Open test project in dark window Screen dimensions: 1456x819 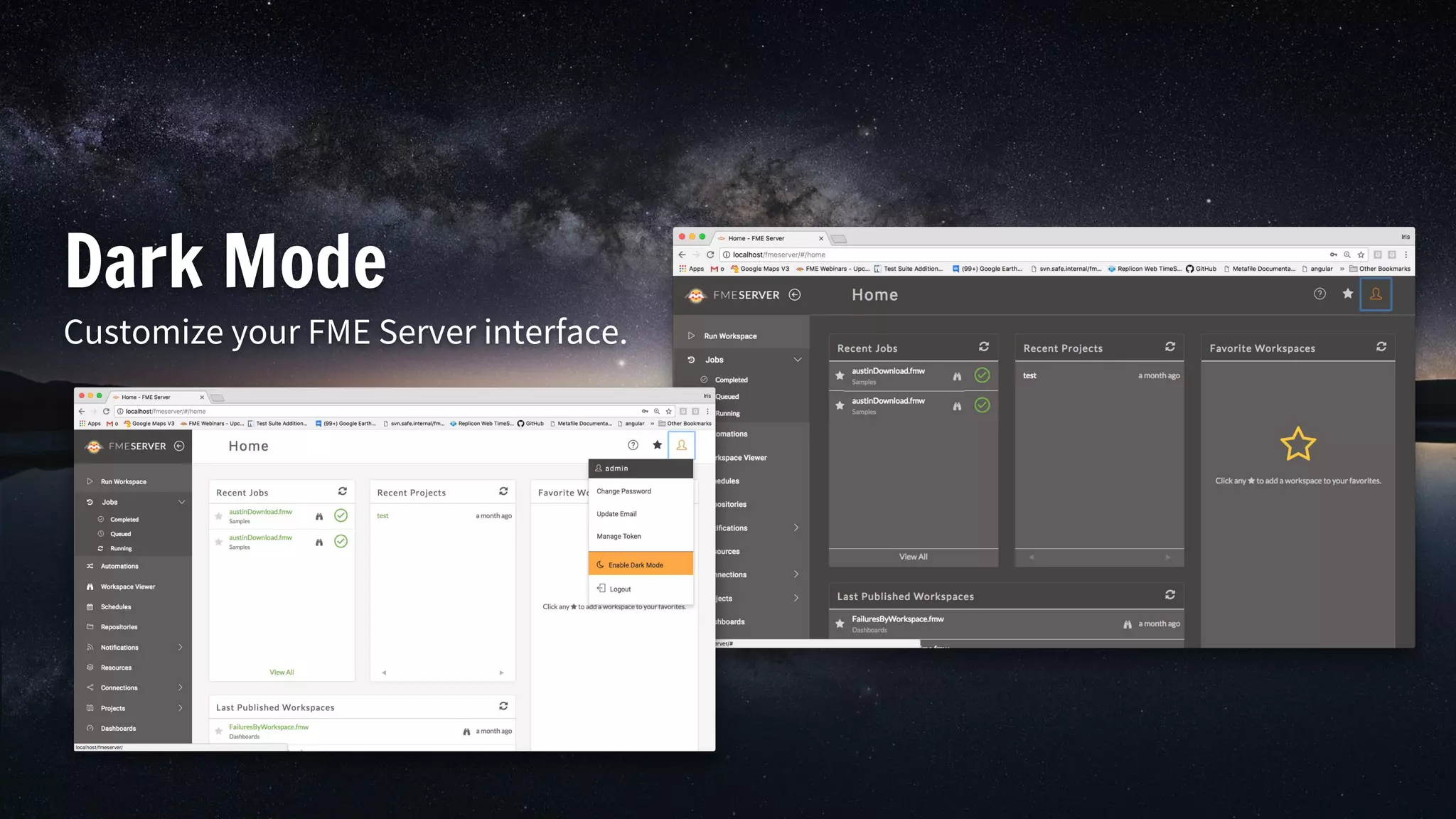point(1029,375)
